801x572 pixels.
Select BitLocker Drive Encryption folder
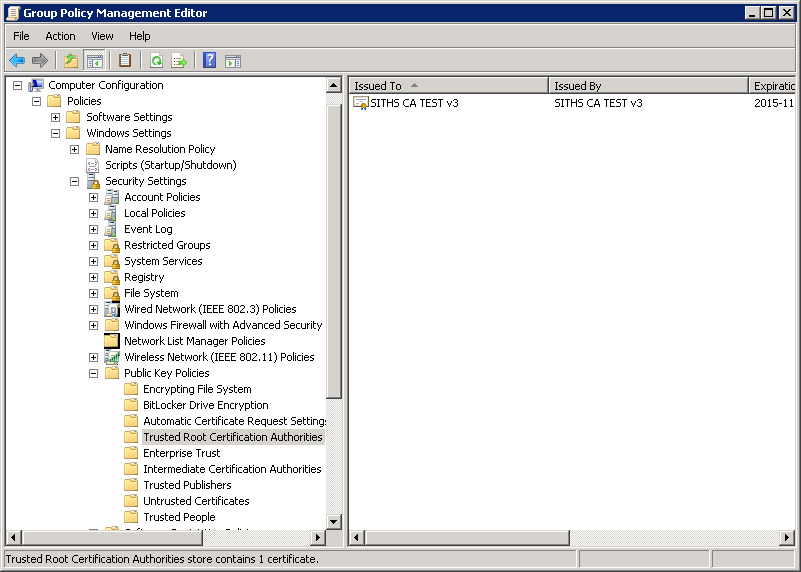tap(205, 405)
